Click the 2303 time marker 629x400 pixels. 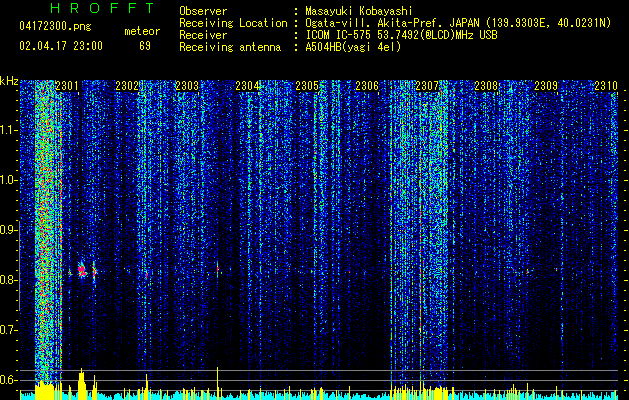187,86
